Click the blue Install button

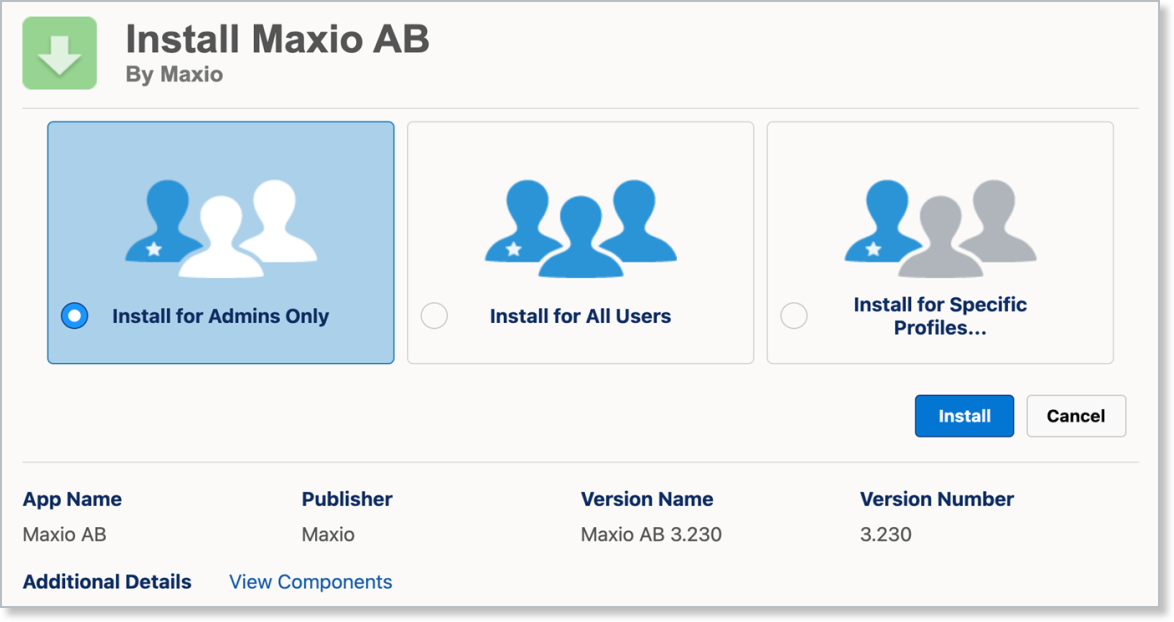click(964, 416)
